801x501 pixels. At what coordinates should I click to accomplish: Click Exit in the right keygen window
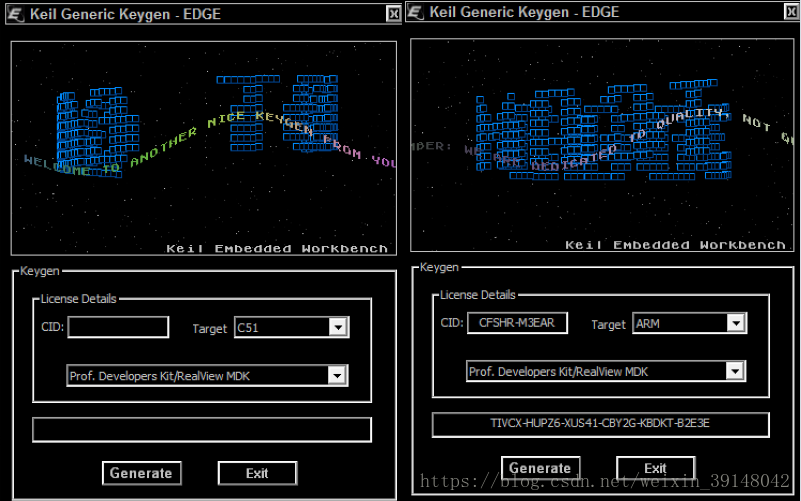coord(655,468)
